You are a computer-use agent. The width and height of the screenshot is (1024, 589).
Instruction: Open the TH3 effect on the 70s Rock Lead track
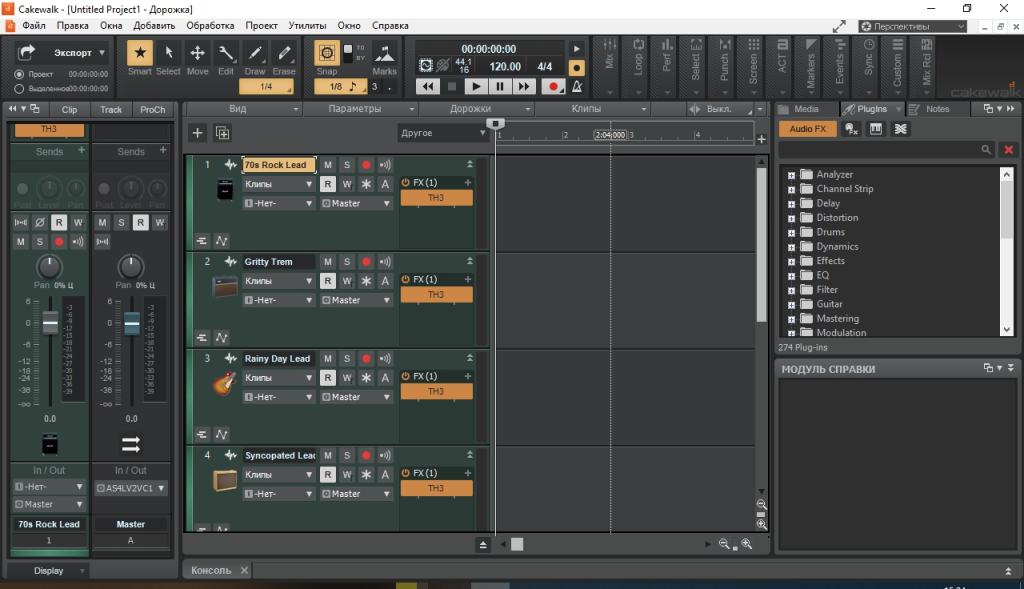[x=436, y=198]
